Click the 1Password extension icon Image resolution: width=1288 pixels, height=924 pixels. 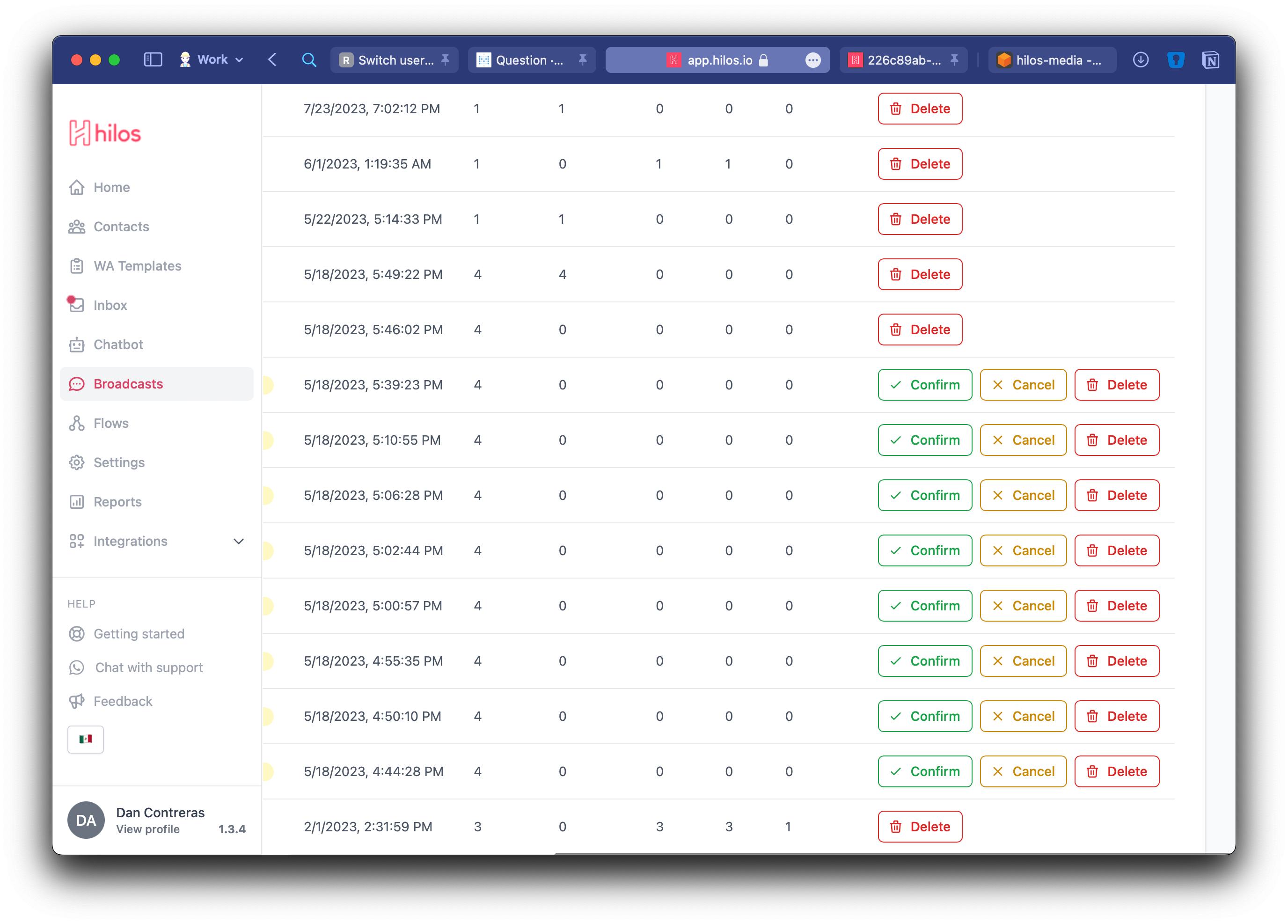(x=1176, y=59)
